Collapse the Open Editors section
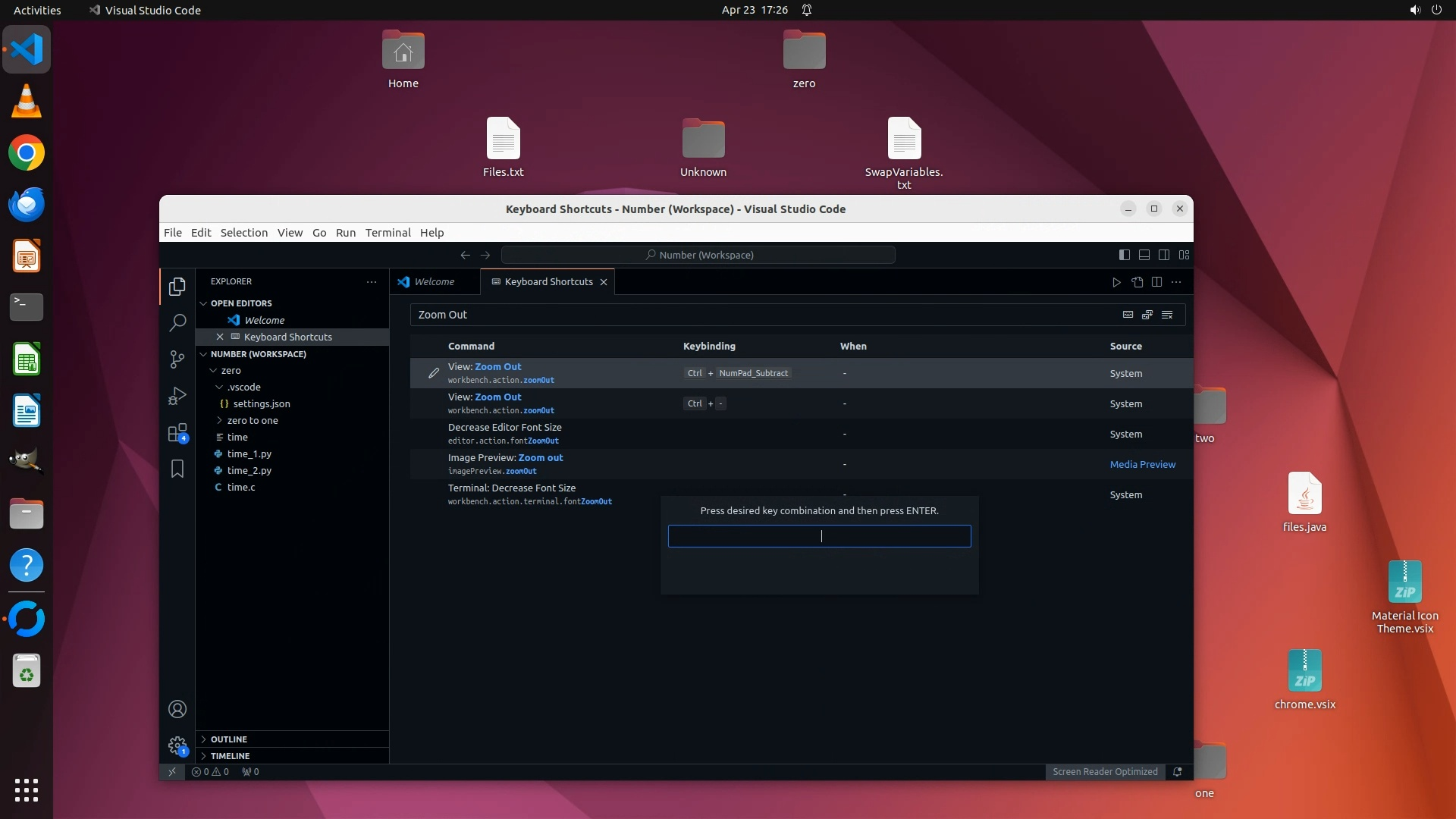Image resolution: width=1456 pixels, height=819 pixels. click(203, 303)
